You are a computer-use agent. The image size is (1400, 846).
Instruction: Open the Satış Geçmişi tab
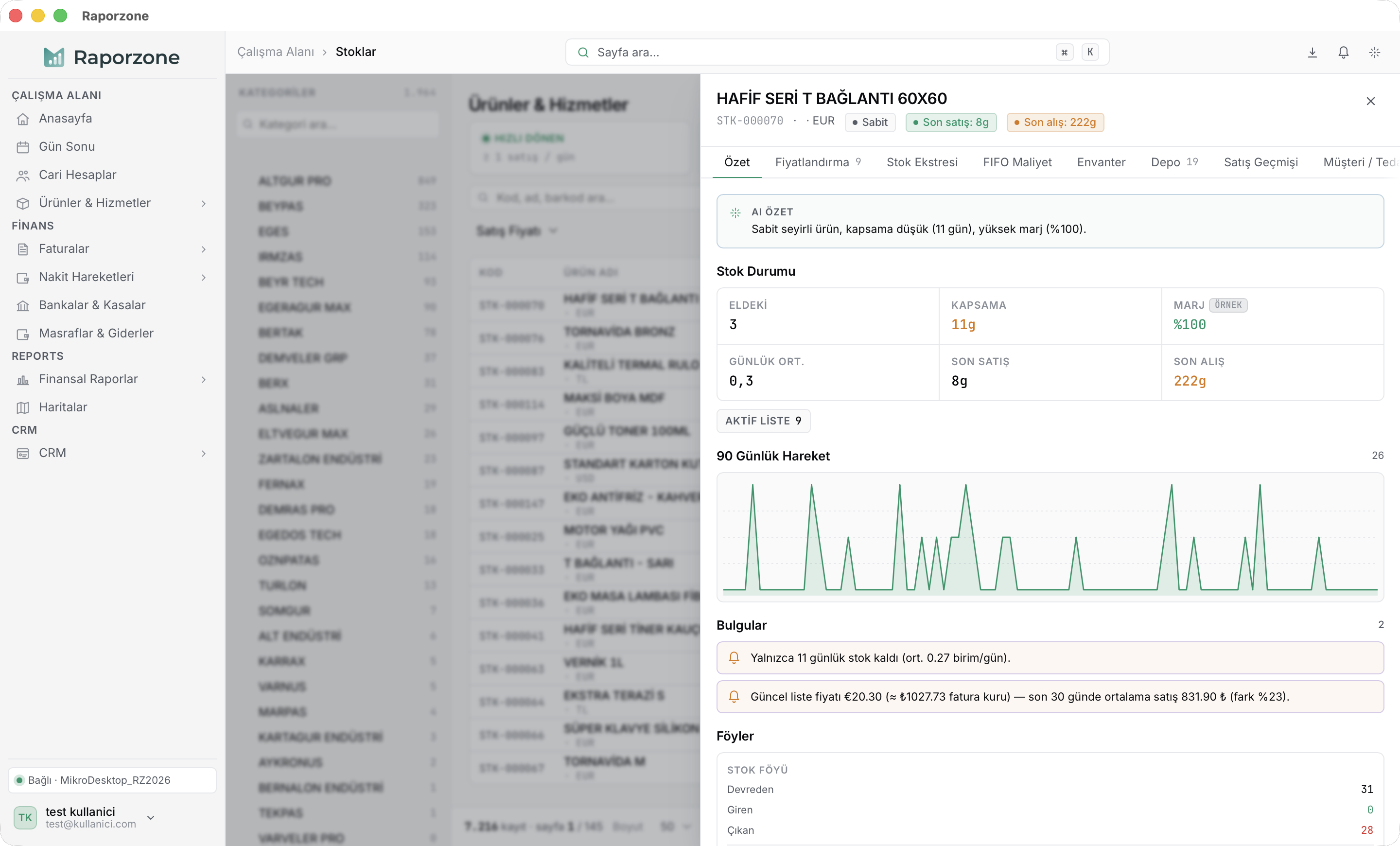pyautogui.click(x=1261, y=162)
